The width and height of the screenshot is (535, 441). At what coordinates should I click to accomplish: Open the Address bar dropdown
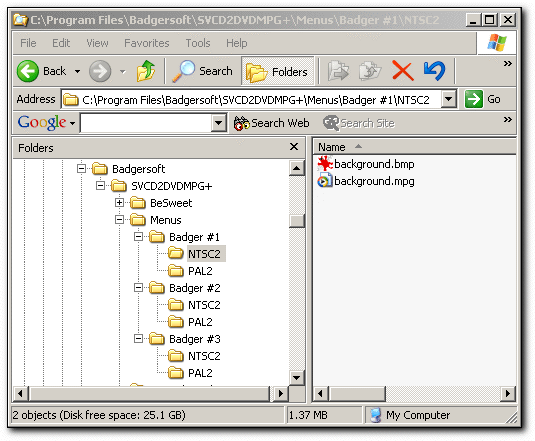click(449, 99)
